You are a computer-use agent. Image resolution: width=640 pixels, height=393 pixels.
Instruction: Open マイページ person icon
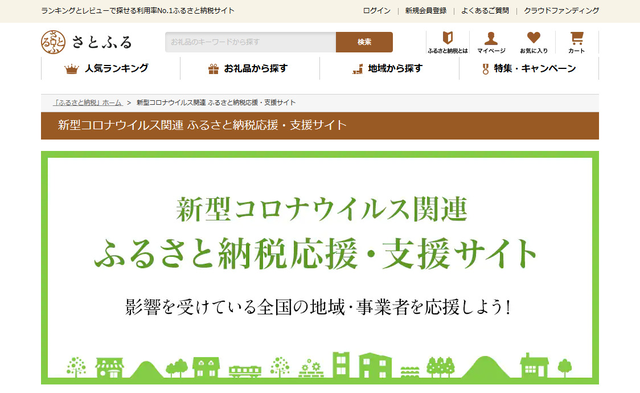[x=491, y=42]
